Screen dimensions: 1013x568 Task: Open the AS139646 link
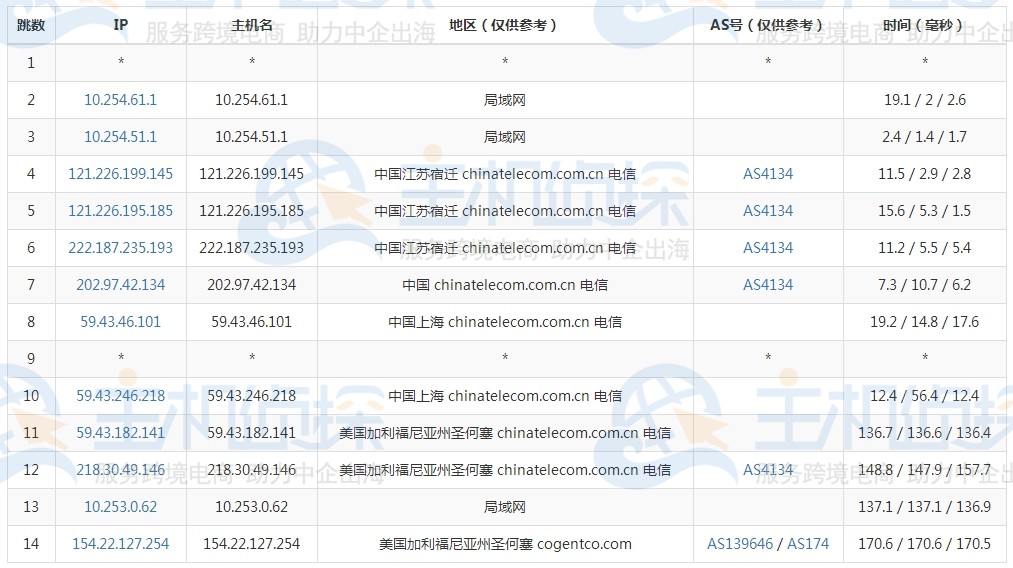(740, 544)
